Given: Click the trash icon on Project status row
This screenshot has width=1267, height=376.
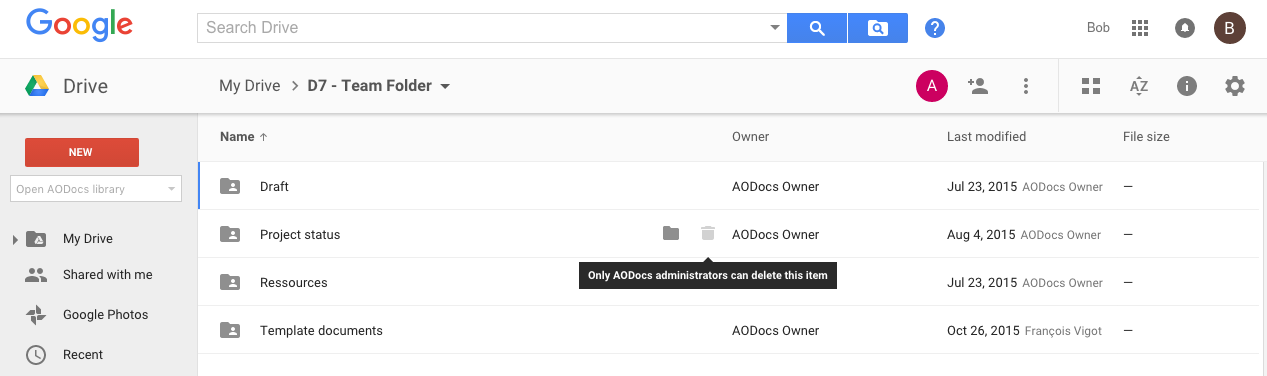Looking at the screenshot, I should tap(708, 233).
